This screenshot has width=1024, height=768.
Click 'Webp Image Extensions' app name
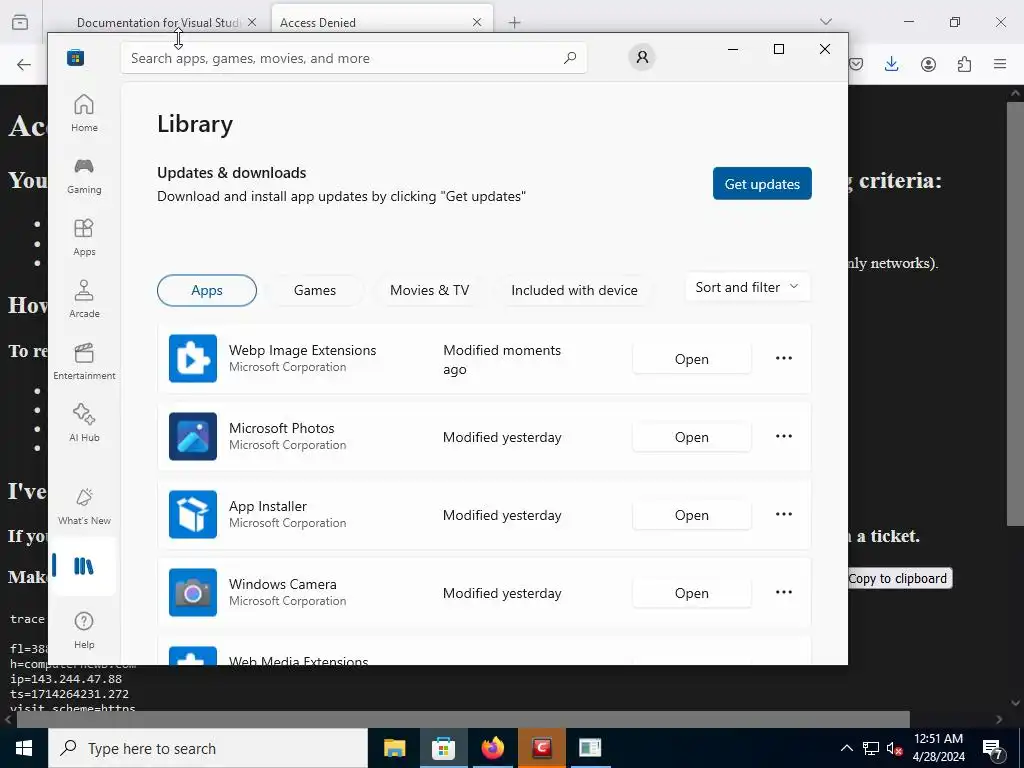pos(302,350)
